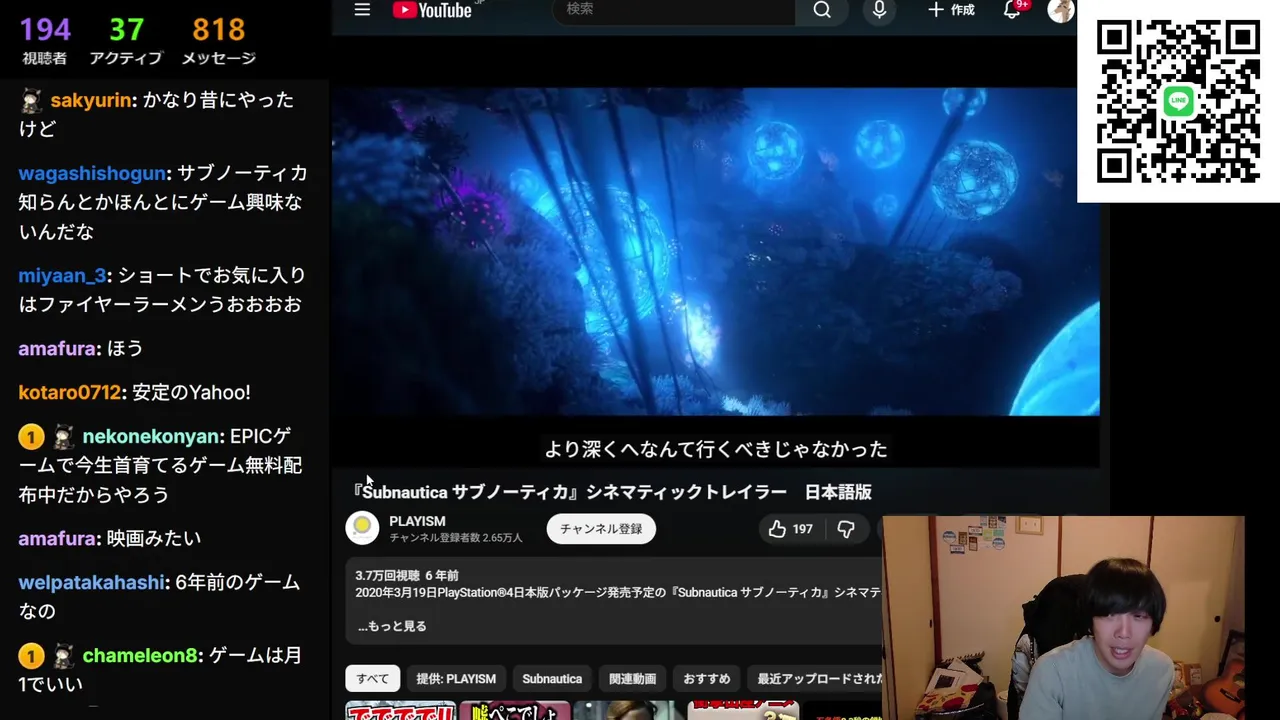Select the 最近アップロード filter chip

coord(815,679)
